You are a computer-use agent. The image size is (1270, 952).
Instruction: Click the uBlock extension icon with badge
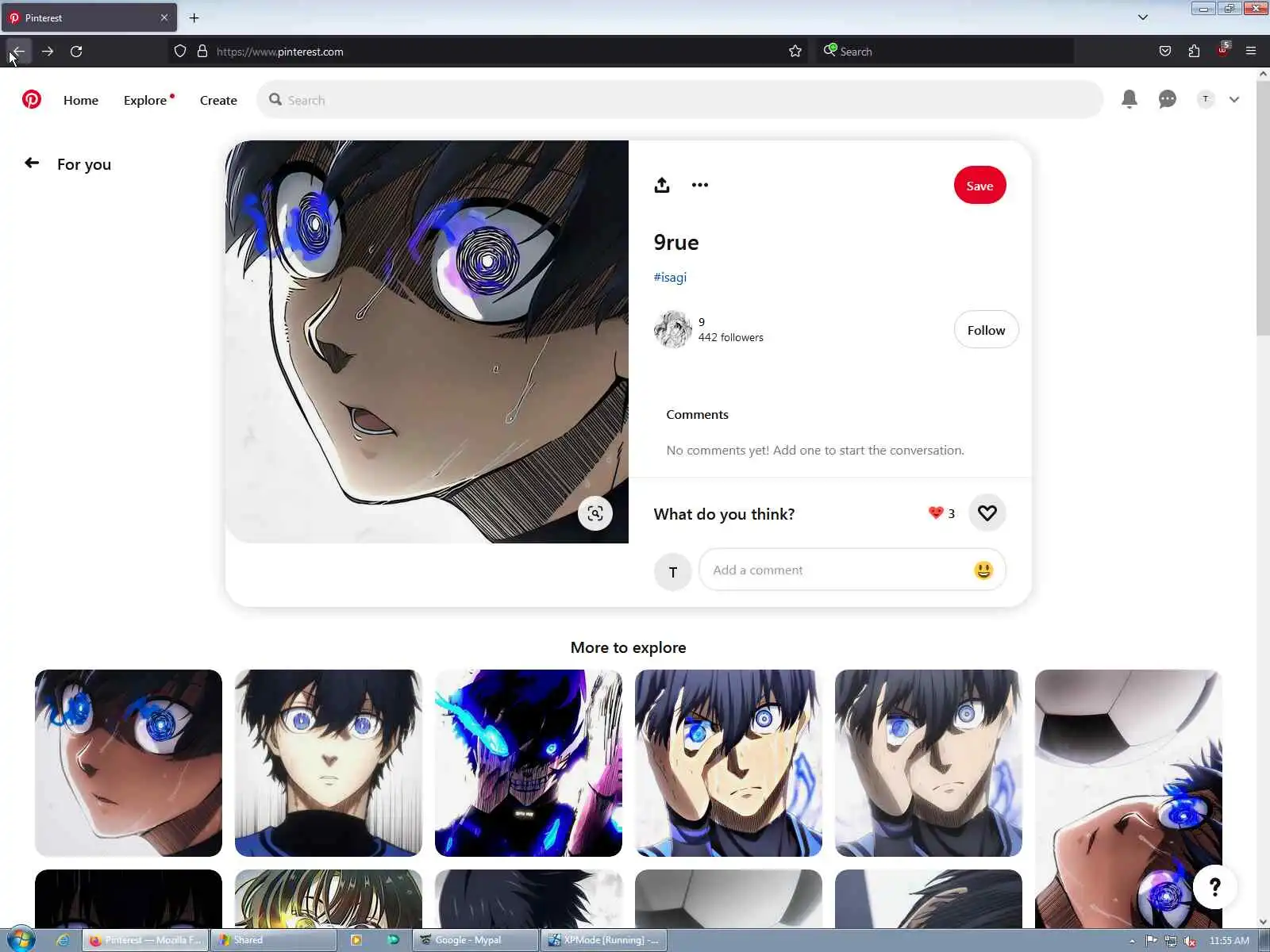[x=1223, y=49]
